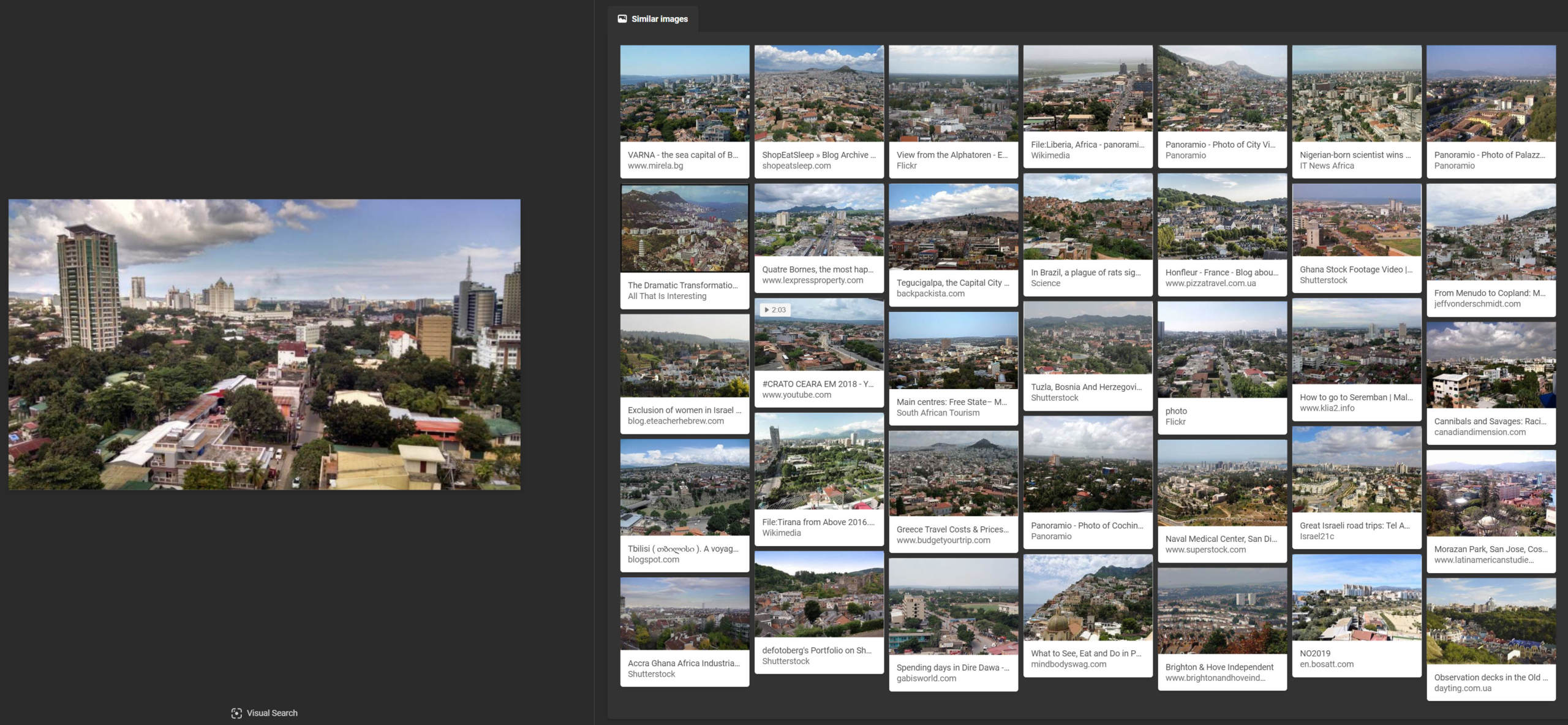The height and width of the screenshot is (725, 1568).
Task: Click the South African Tourism source
Action: click(x=938, y=412)
